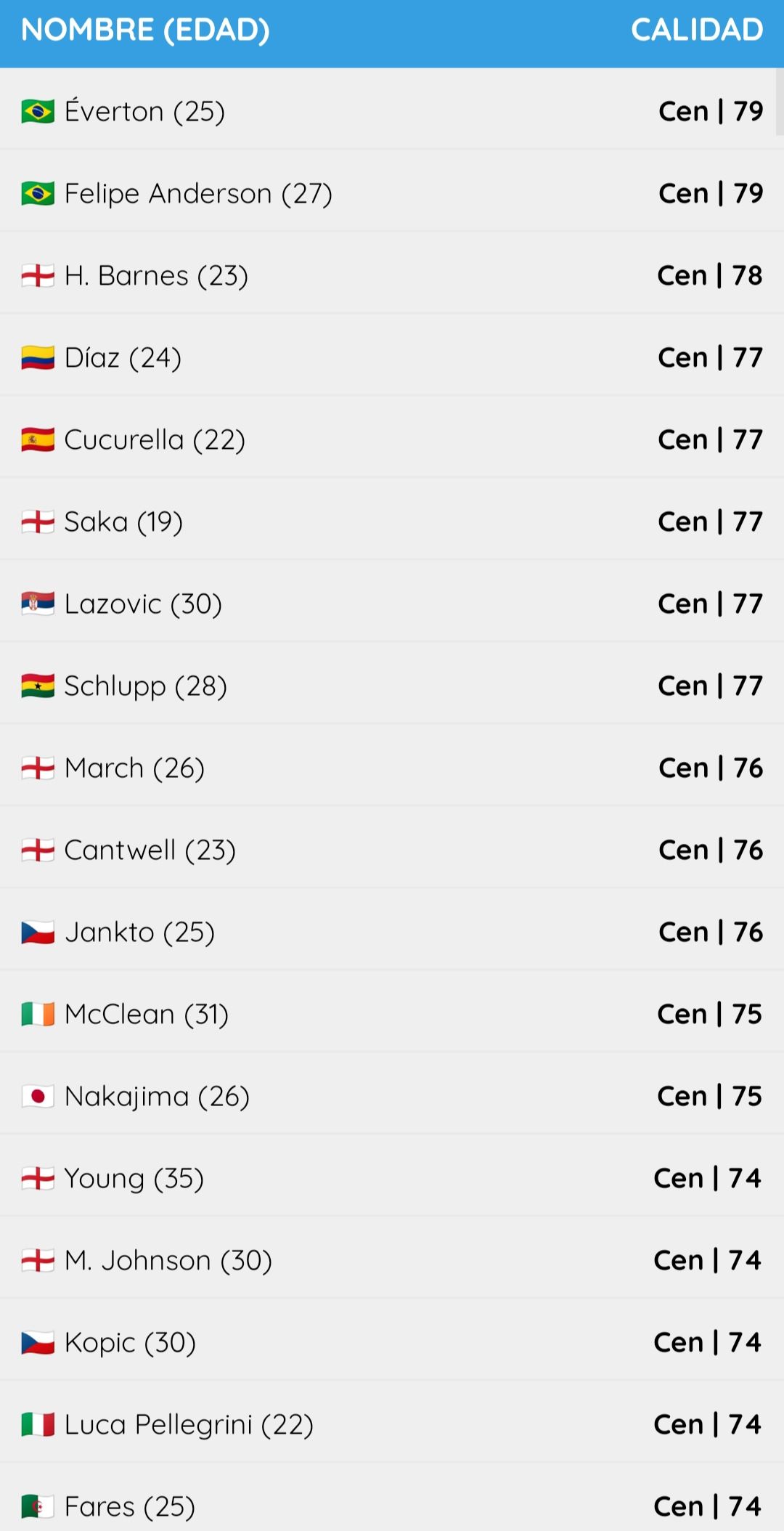Viewport: 784px width, 1531px height.
Task: Tap the Spain flag next to Cucurella
Action: click(38, 440)
